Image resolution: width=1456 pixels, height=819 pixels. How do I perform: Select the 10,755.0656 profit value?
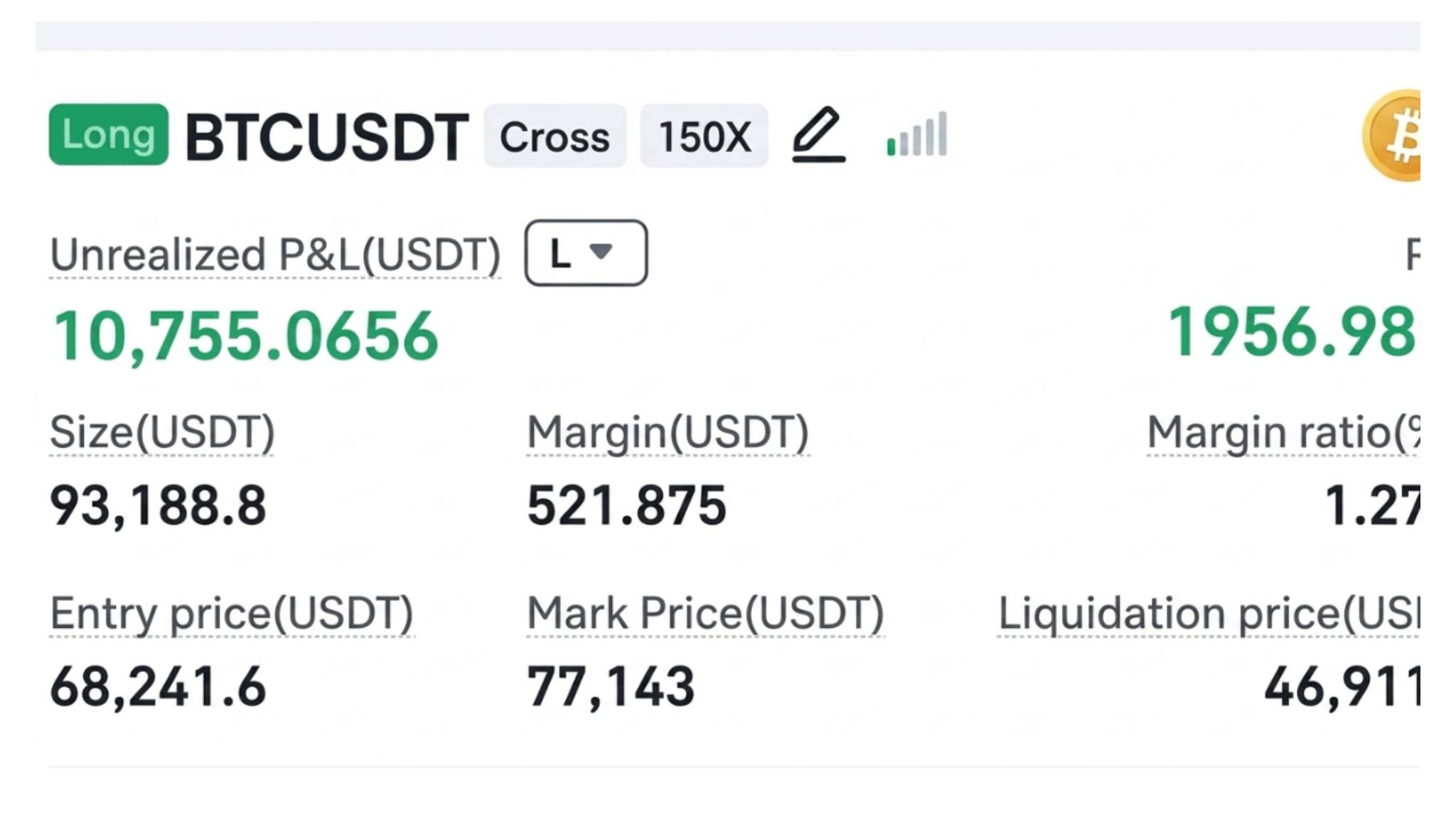tap(245, 336)
